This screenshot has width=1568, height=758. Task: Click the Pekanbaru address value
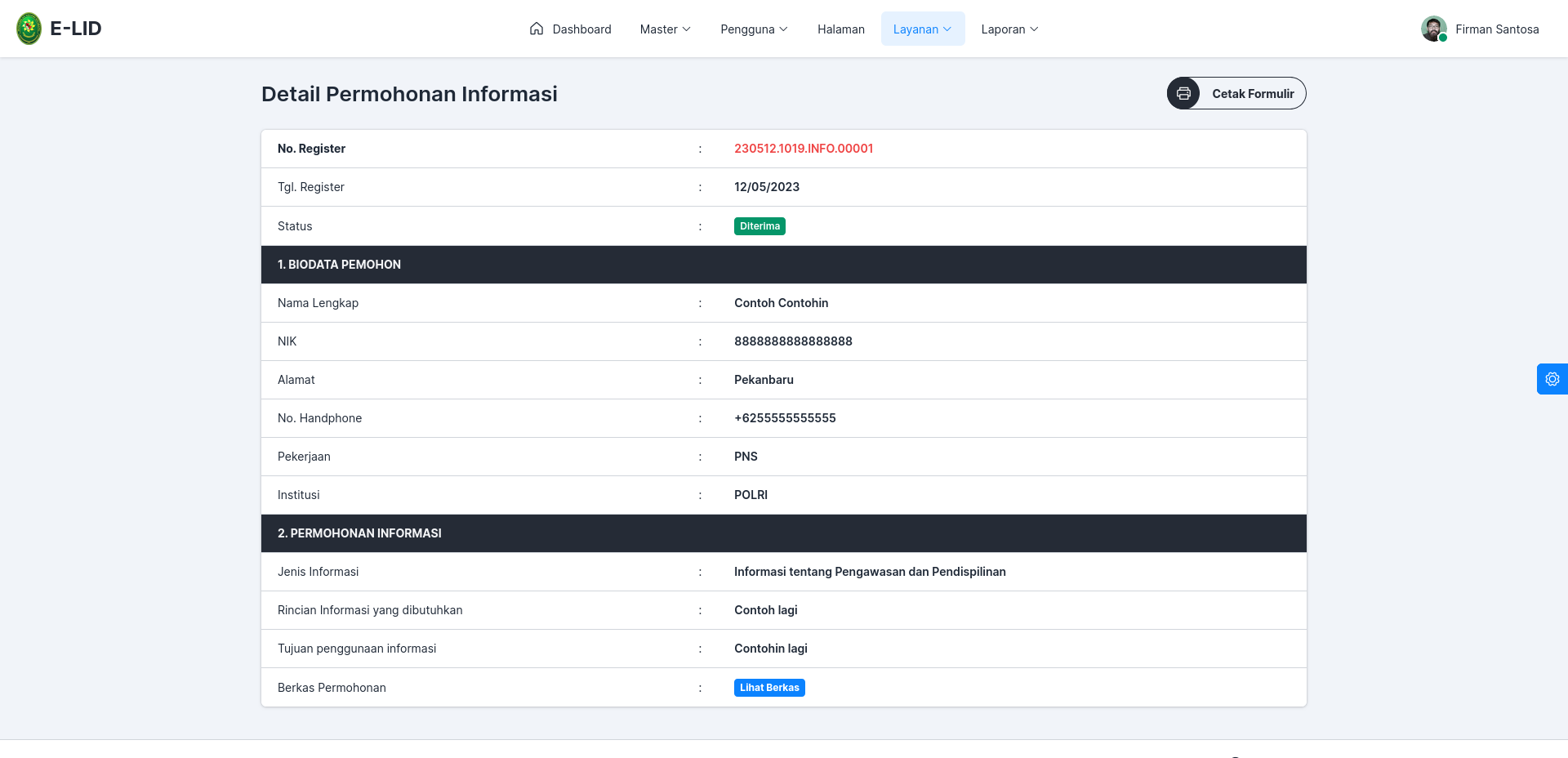764,380
